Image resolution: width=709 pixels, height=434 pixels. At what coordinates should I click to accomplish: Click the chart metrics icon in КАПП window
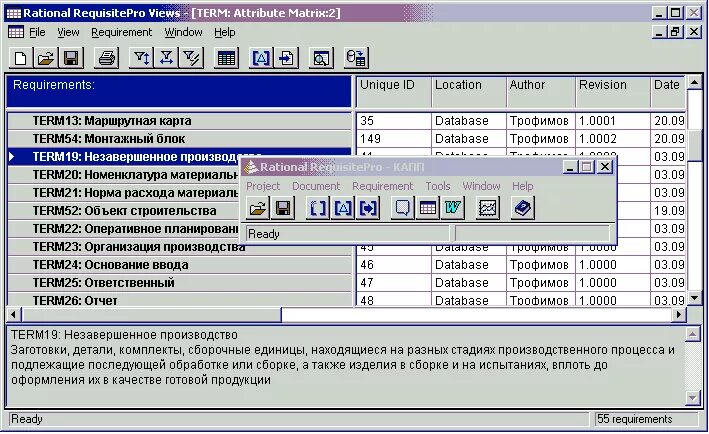click(488, 208)
